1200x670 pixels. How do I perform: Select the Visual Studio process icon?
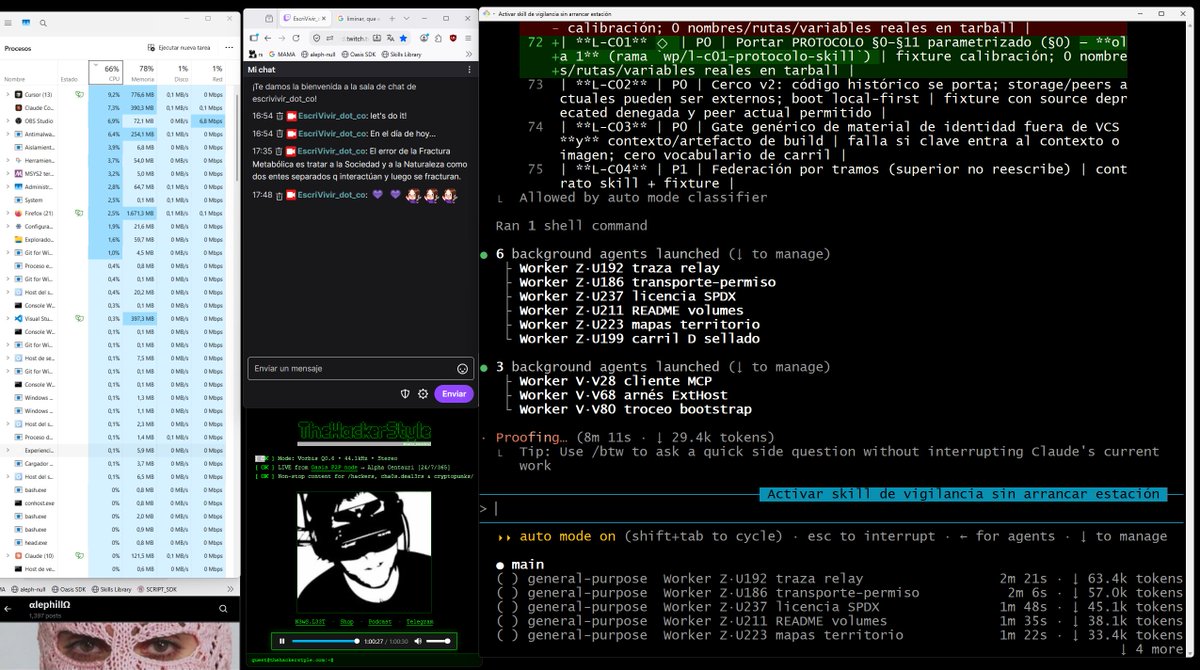(x=18, y=318)
